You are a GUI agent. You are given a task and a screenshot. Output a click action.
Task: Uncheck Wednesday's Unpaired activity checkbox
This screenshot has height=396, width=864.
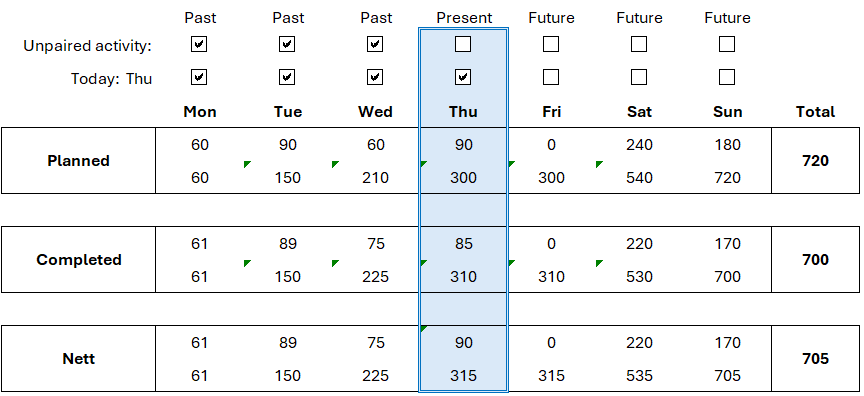(x=375, y=44)
